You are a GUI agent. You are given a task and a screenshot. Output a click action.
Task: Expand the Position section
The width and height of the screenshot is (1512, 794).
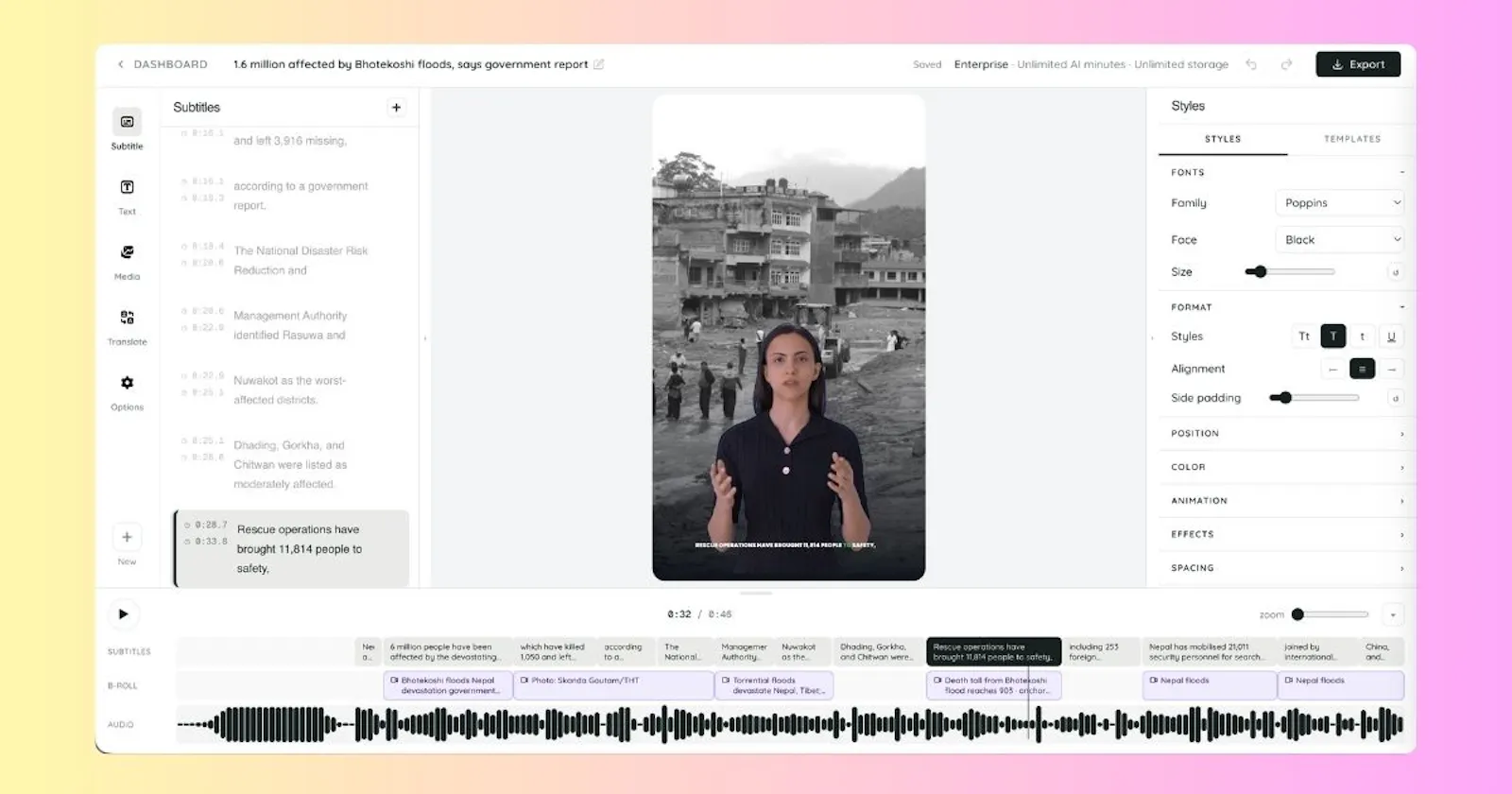(x=1287, y=434)
